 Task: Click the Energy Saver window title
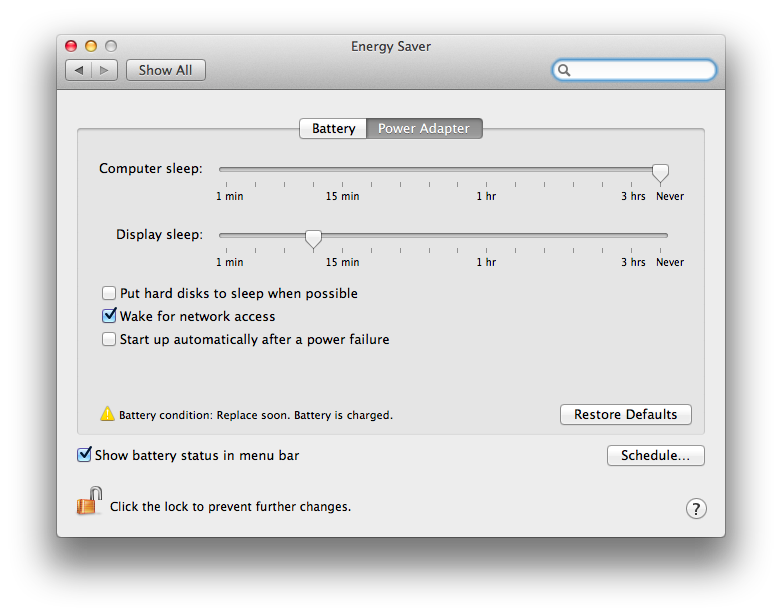(391, 46)
